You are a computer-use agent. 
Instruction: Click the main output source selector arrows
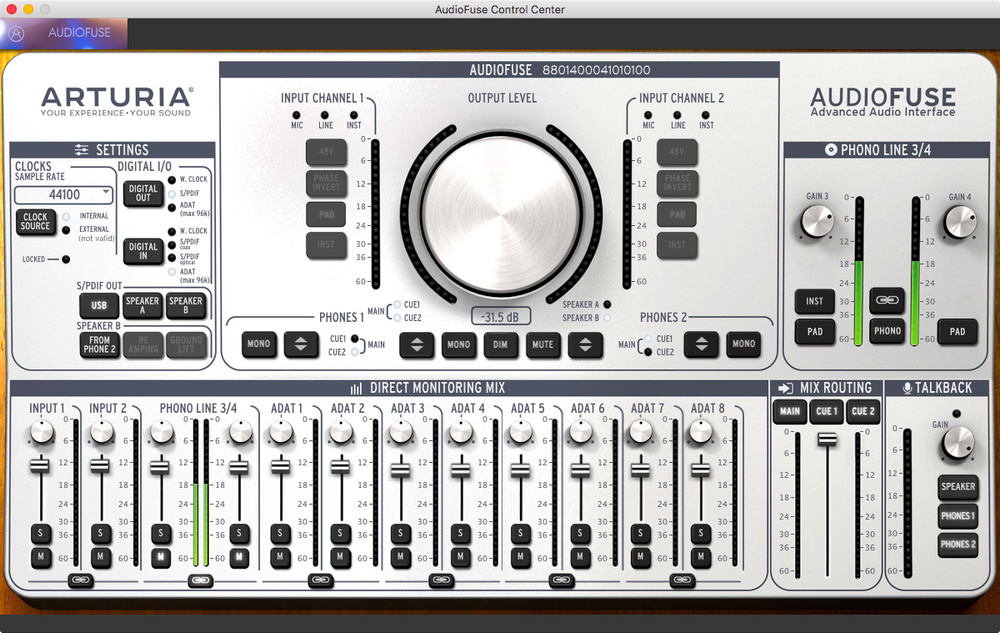[x=416, y=345]
